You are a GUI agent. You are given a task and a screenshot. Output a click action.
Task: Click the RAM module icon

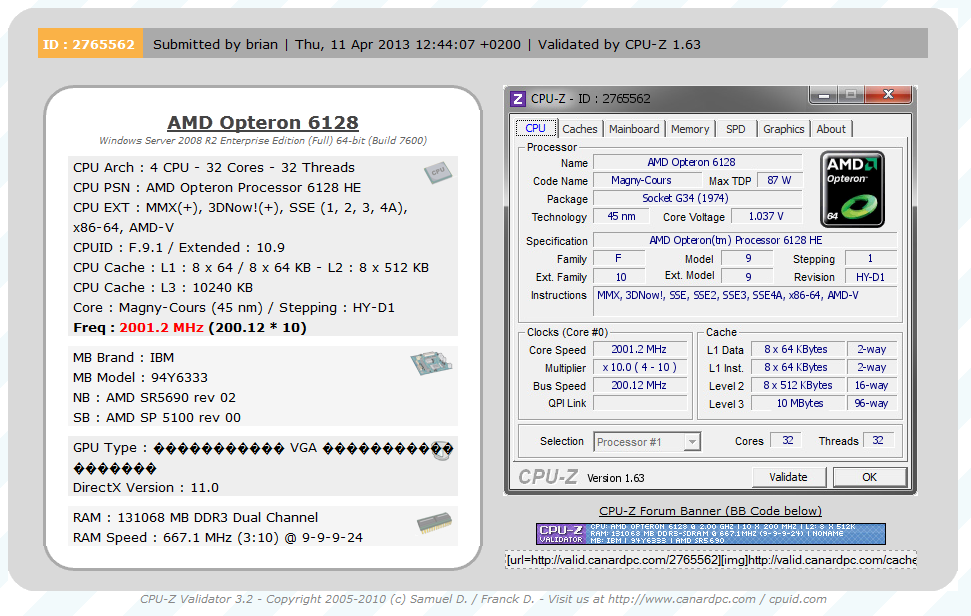434,523
